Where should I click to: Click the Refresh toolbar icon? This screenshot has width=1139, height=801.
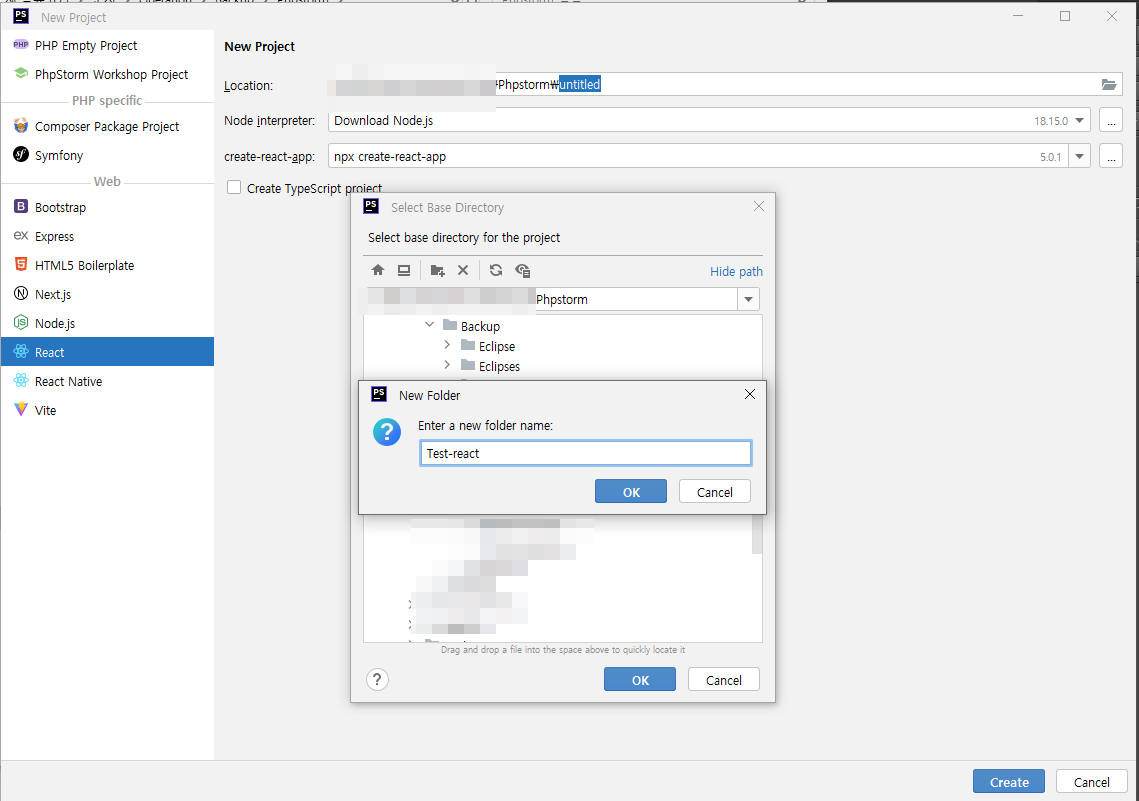tap(495, 270)
